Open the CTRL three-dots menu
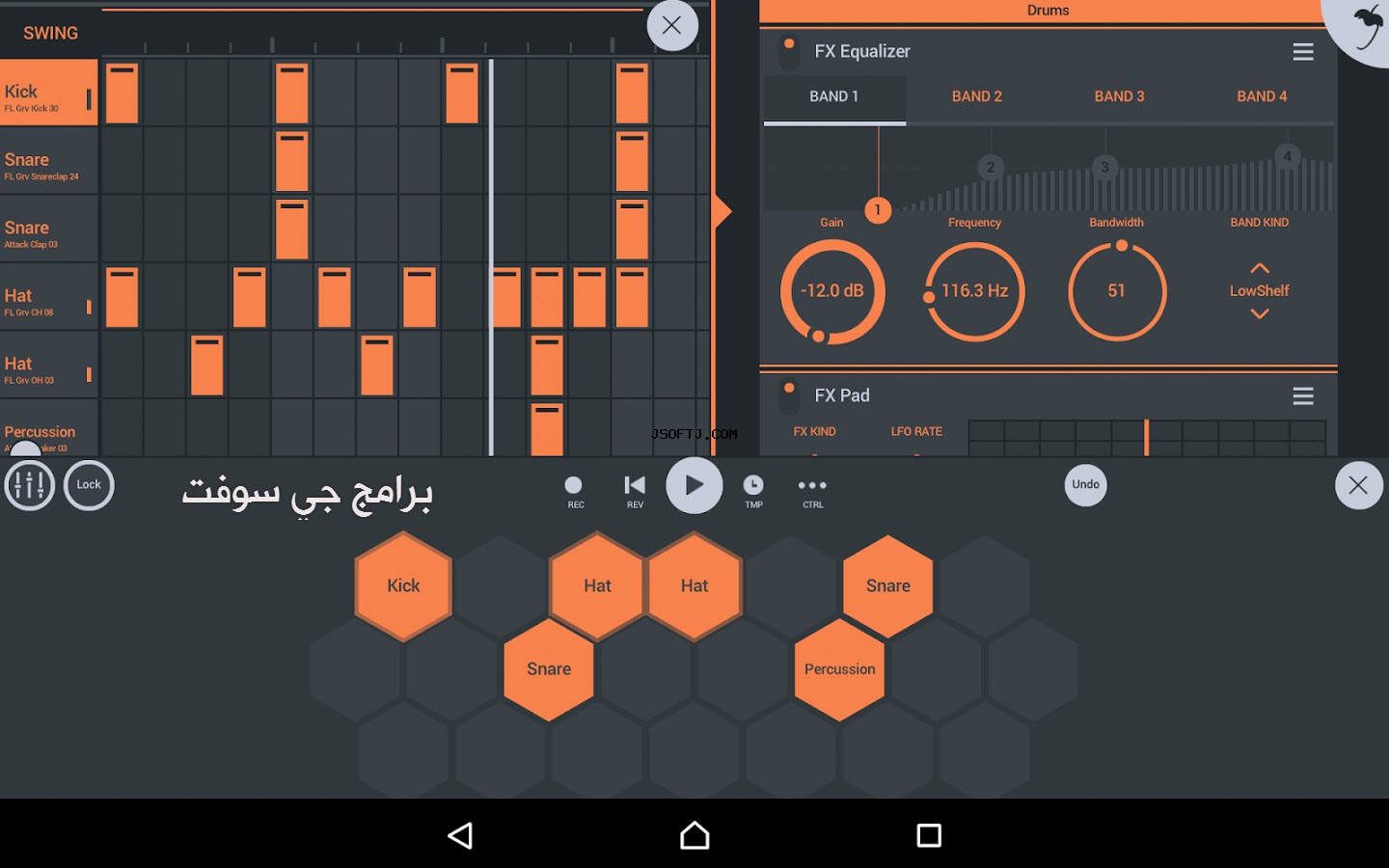The width and height of the screenshot is (1389, 868). click(x=812, y=491)
